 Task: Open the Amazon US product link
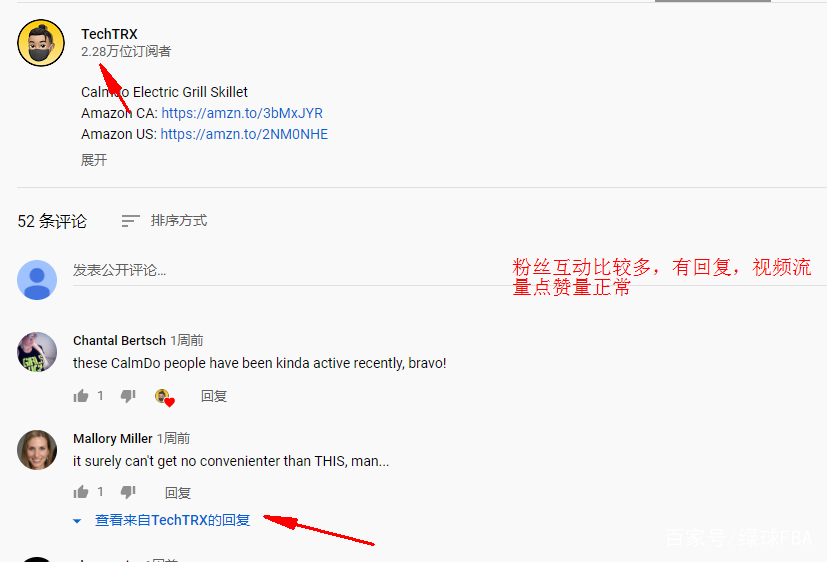[x=244, y=134]
